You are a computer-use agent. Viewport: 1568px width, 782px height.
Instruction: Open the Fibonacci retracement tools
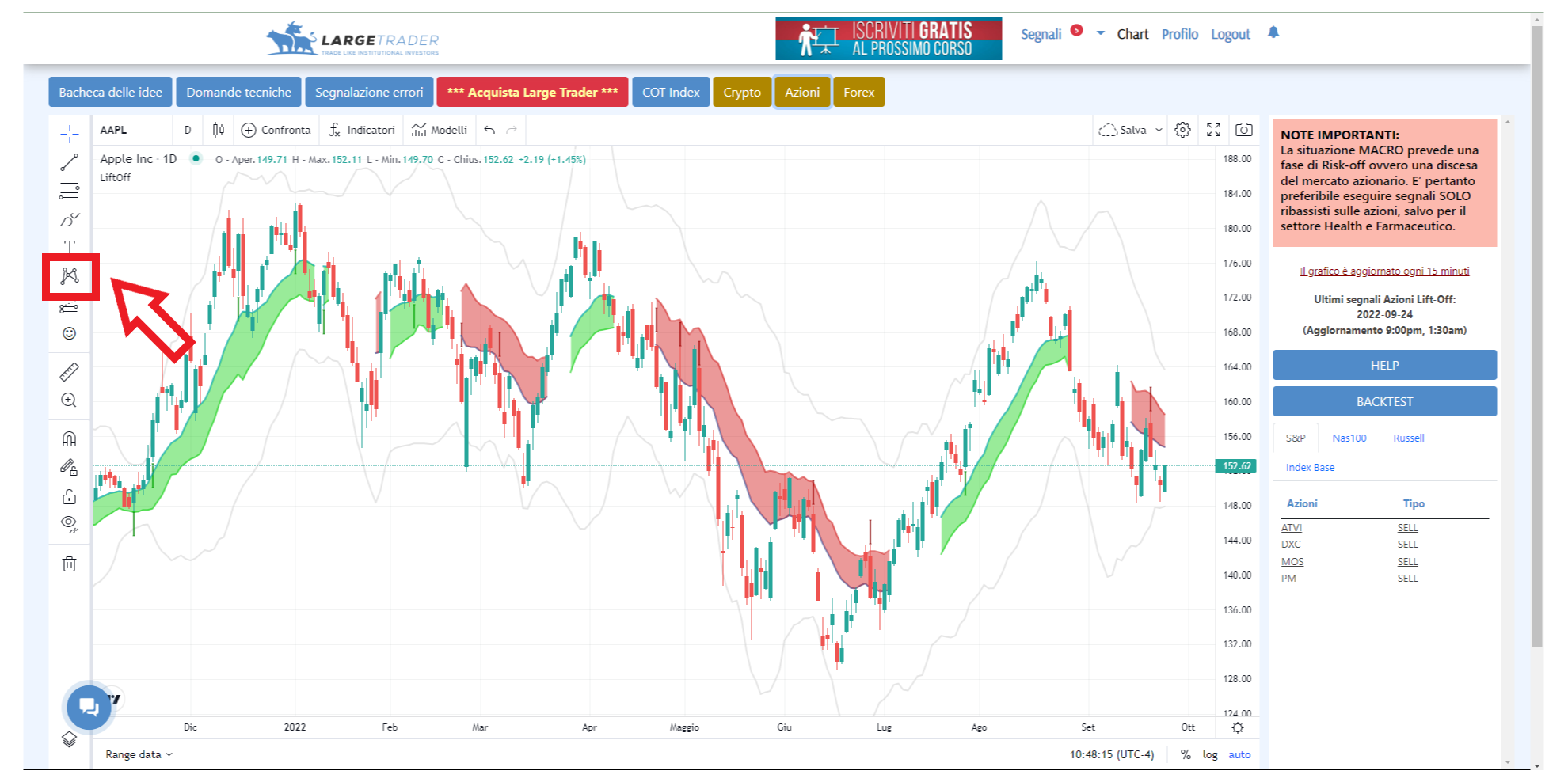click(x=70, y=191)
